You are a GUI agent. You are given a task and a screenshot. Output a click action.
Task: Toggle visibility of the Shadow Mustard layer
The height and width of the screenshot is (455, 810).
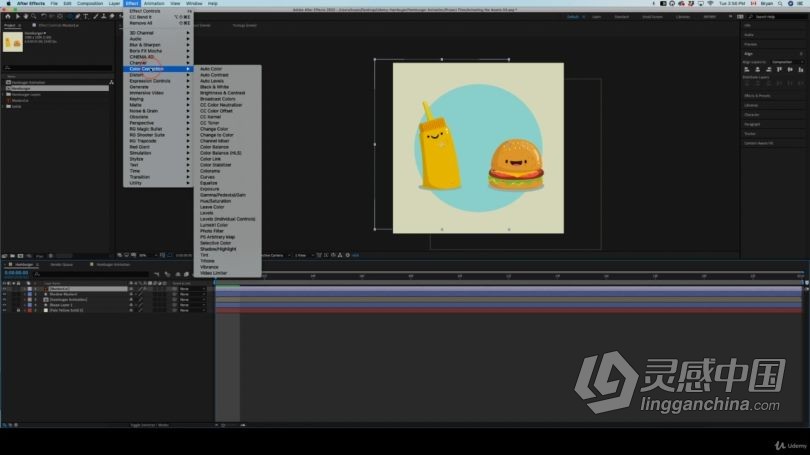pyautogui.click(x=5, y=294)
